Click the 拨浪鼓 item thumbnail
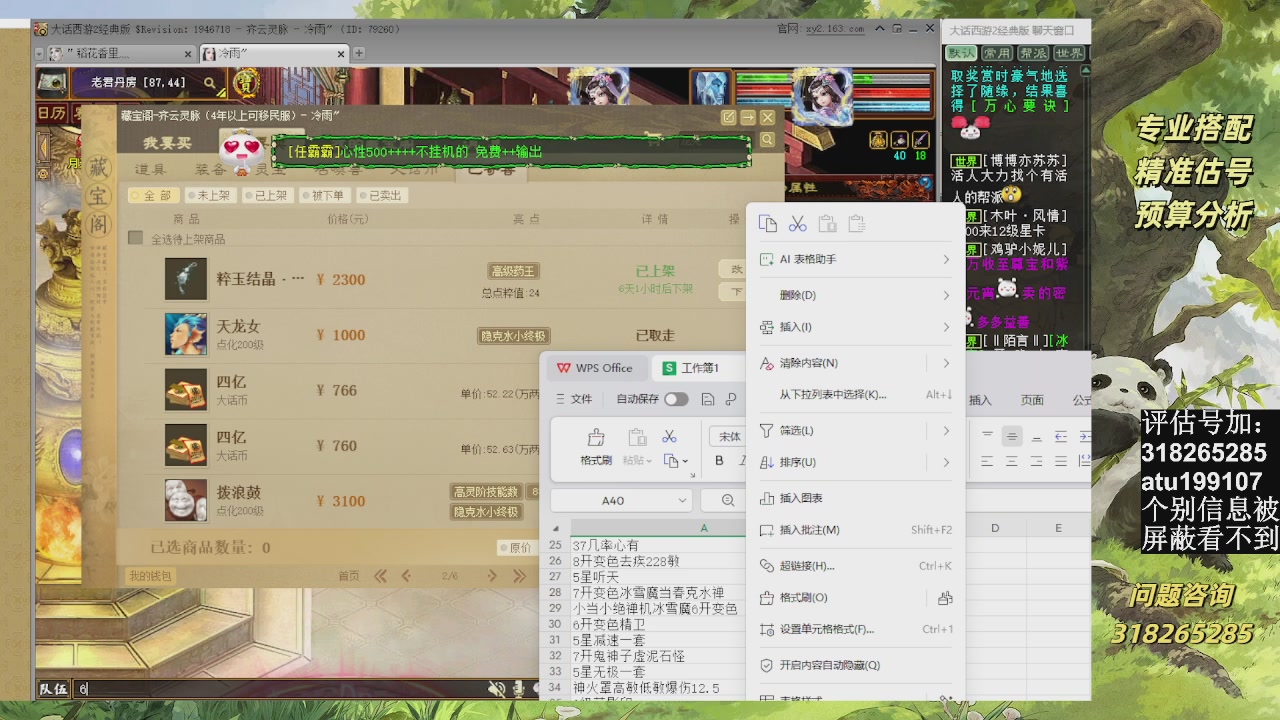 186,500
